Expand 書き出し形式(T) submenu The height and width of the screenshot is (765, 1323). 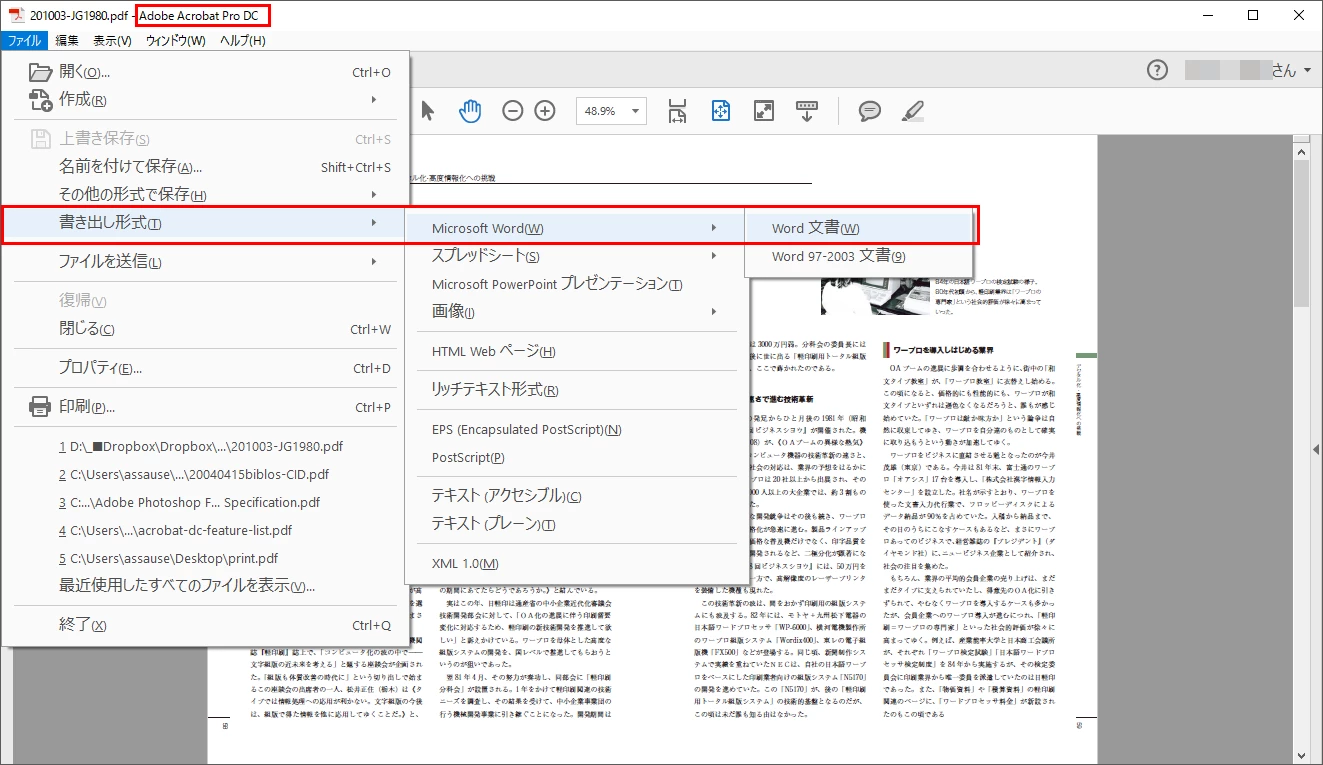coord(205,223)
